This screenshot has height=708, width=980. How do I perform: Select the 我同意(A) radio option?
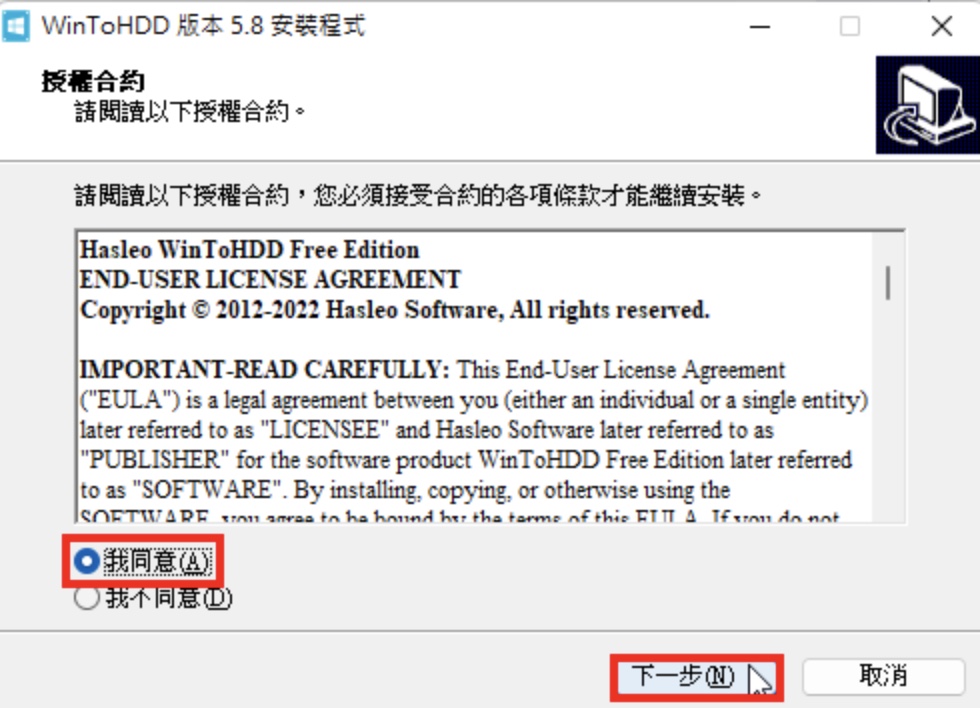(x=142, y=561)
